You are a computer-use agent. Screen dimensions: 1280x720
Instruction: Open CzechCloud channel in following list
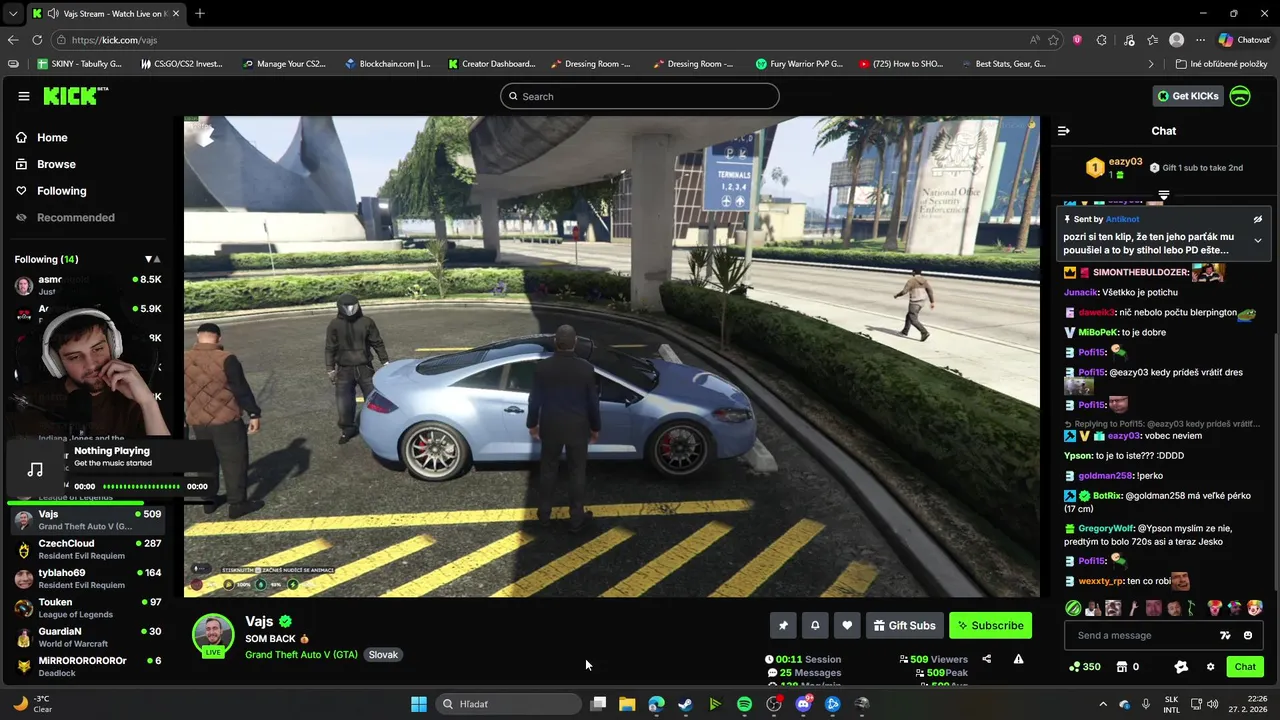[x=88, y=549]
